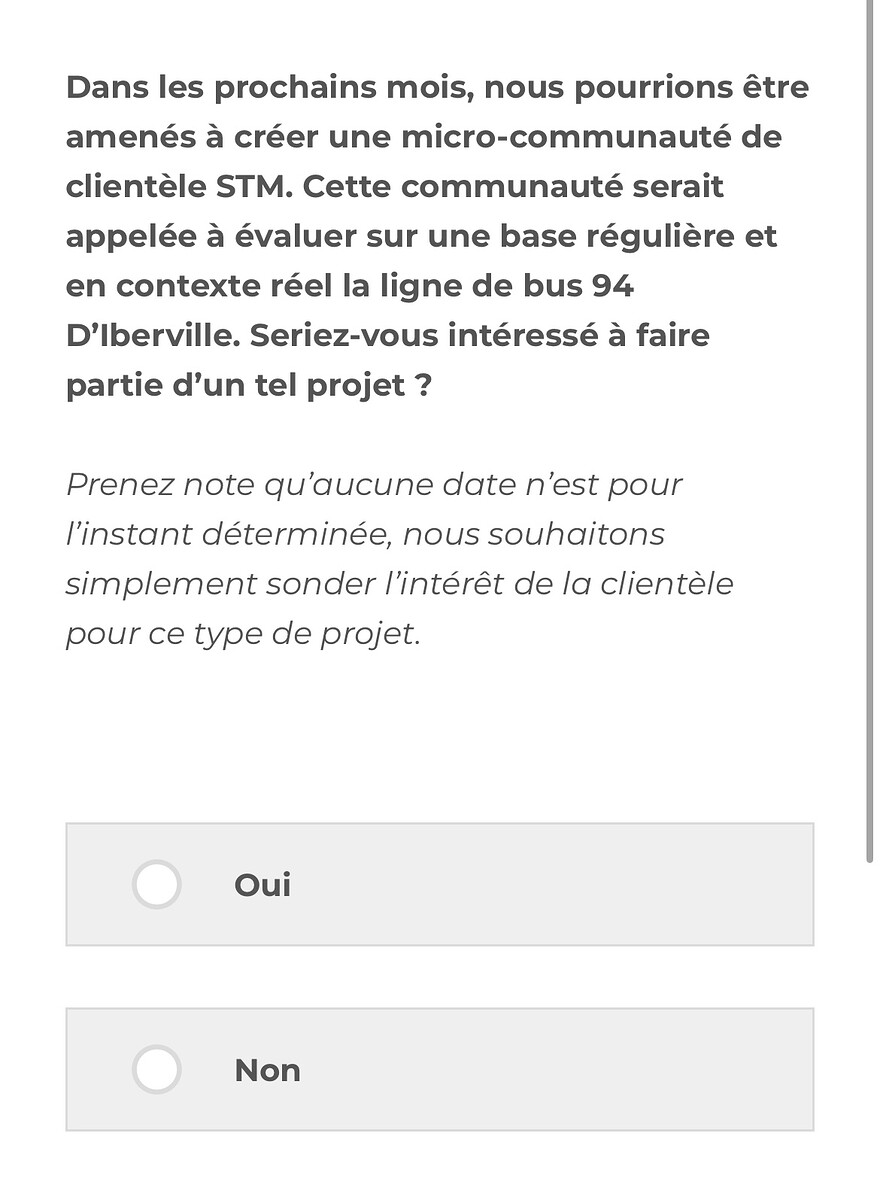The image size is (880, 1196).
Task: Click the Non answer label text
Action: pyautogui.click(x=267, y=1070)
